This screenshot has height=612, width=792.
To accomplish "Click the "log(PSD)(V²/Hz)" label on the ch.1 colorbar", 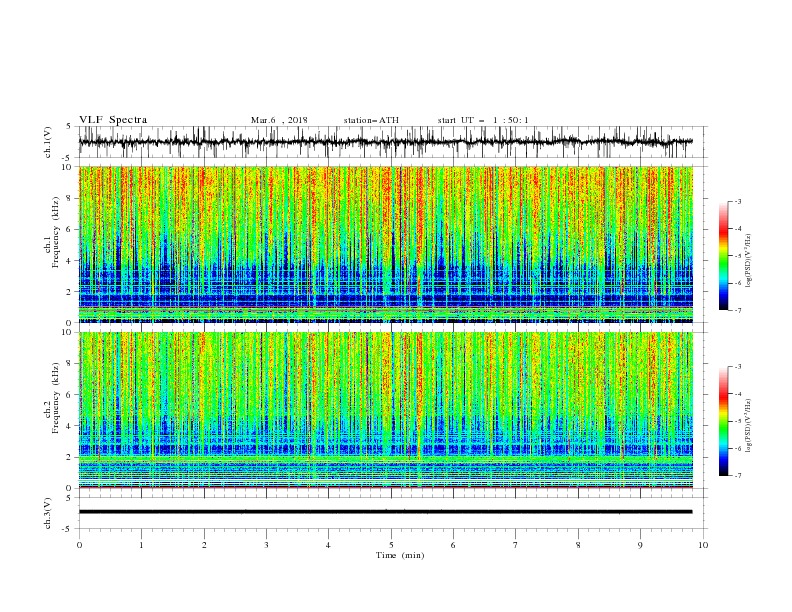I will 749,261.
